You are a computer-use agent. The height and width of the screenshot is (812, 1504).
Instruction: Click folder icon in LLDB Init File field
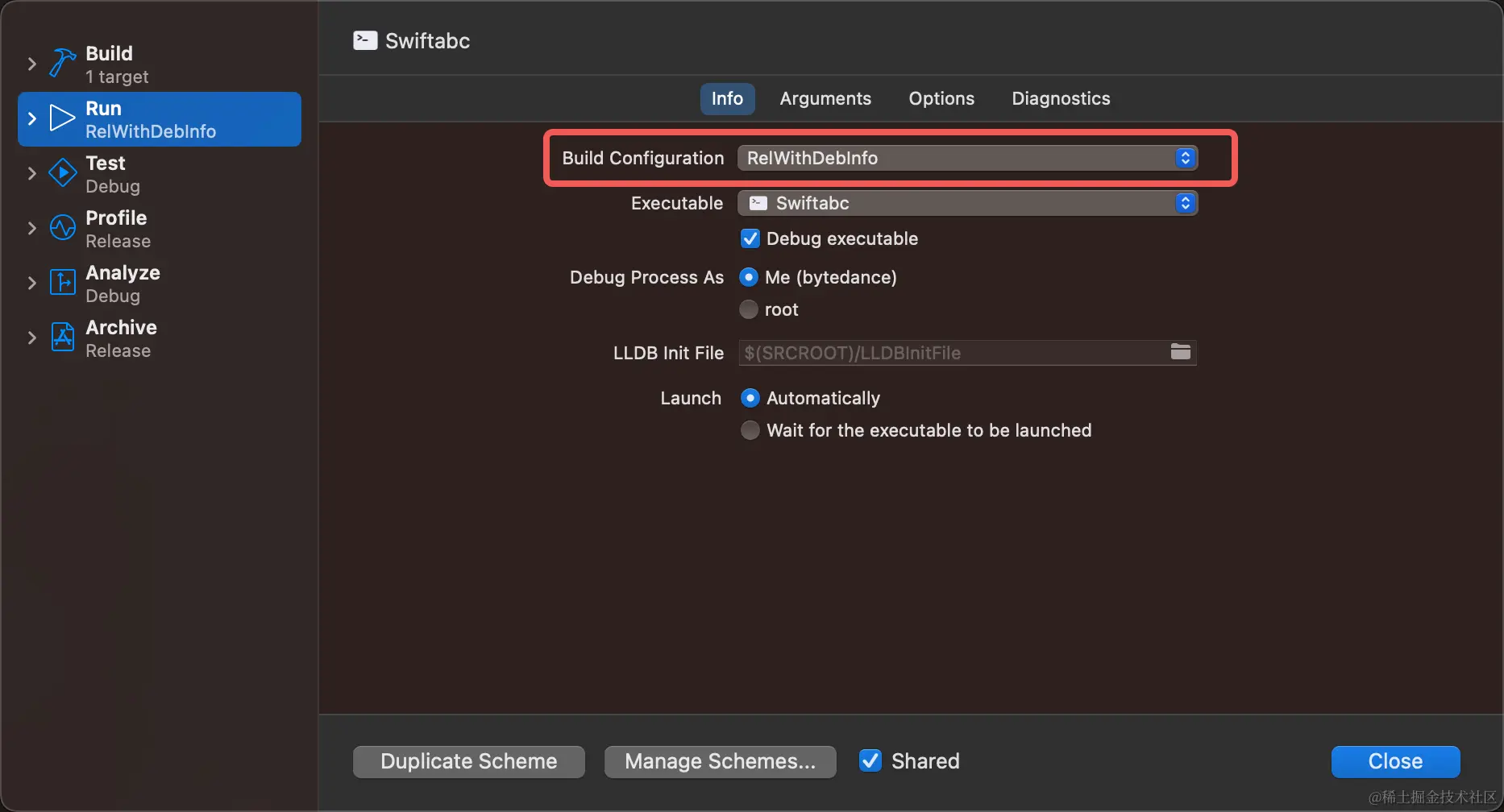tap(1181, 352)
